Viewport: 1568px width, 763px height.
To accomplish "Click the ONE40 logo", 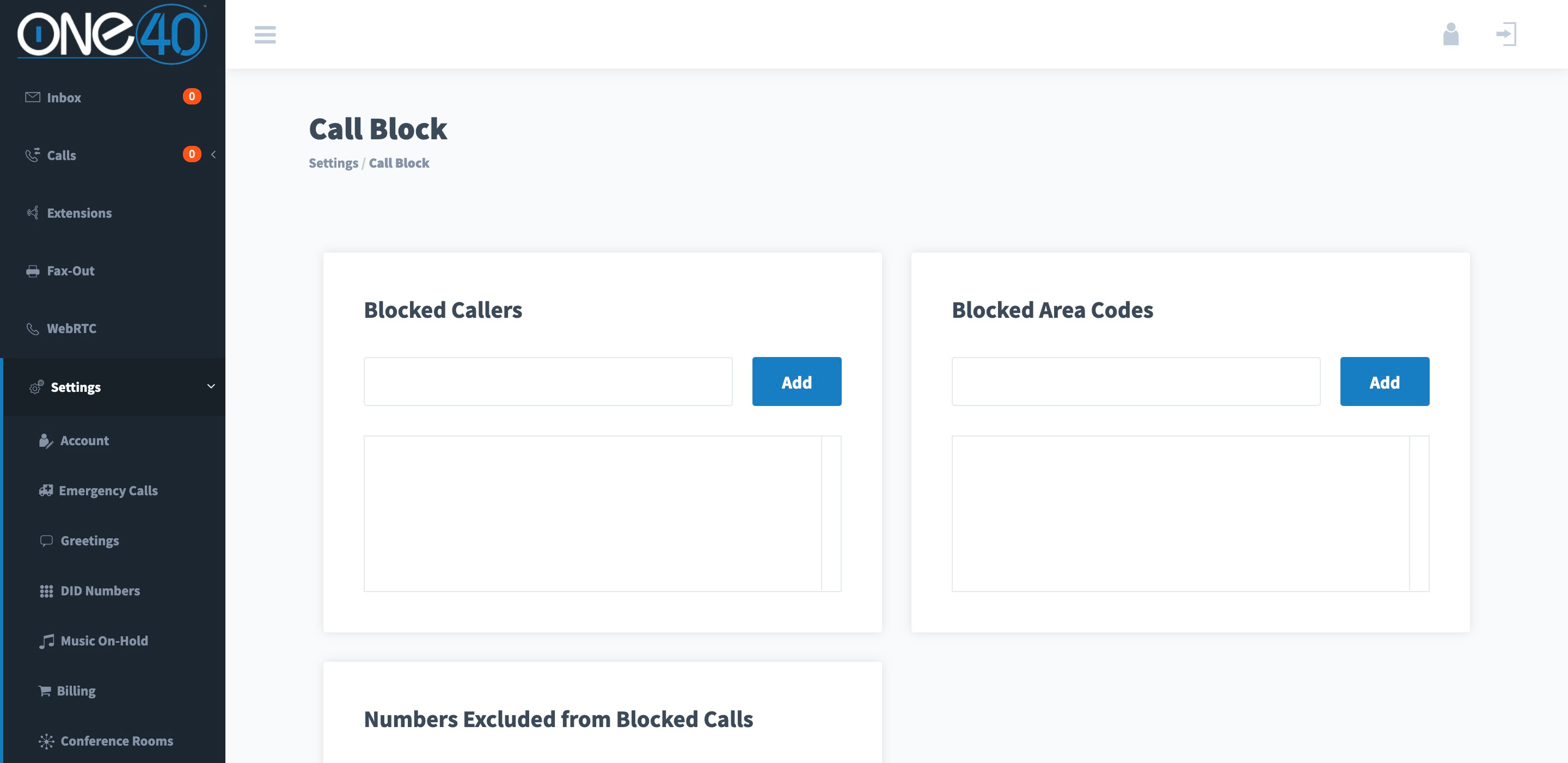I will coord(112,34).
